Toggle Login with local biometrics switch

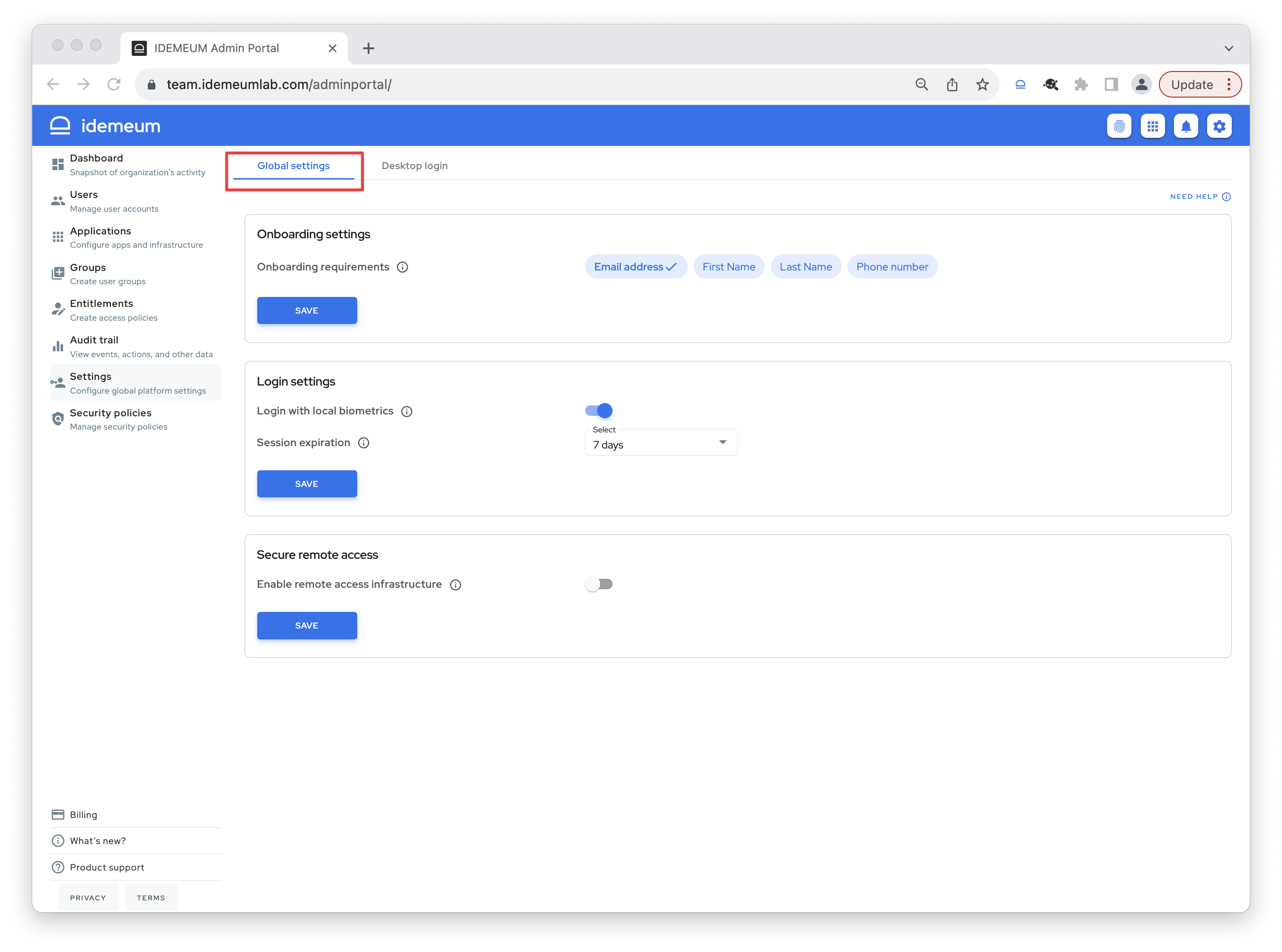coord(598,411)
